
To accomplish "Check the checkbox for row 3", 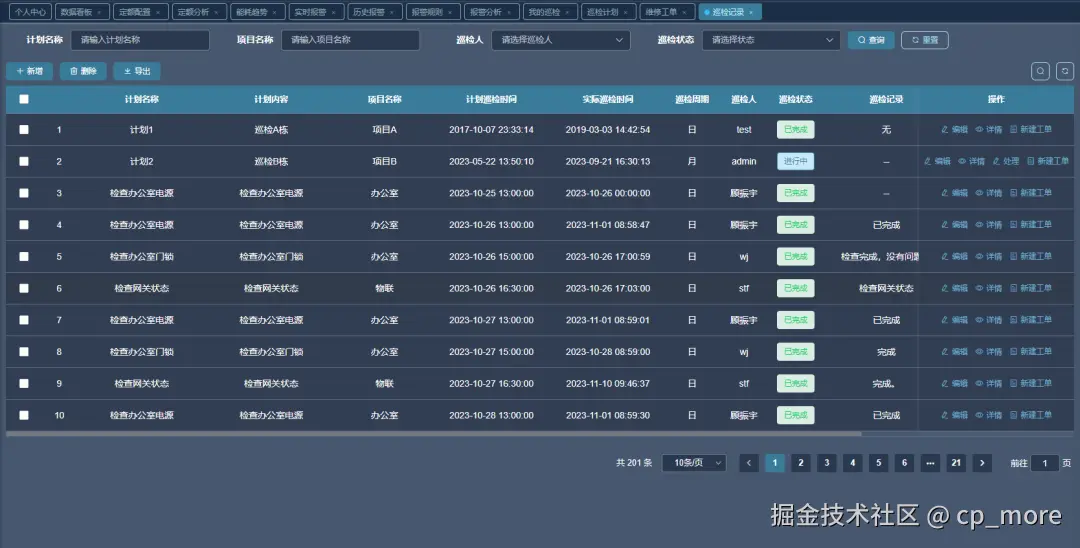I will click(x=24, y=193).
